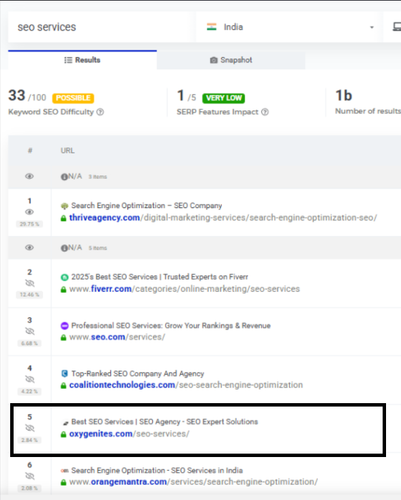
Task: Click the desktop device icon beside the country selector
Action: [x=396, y=27]
